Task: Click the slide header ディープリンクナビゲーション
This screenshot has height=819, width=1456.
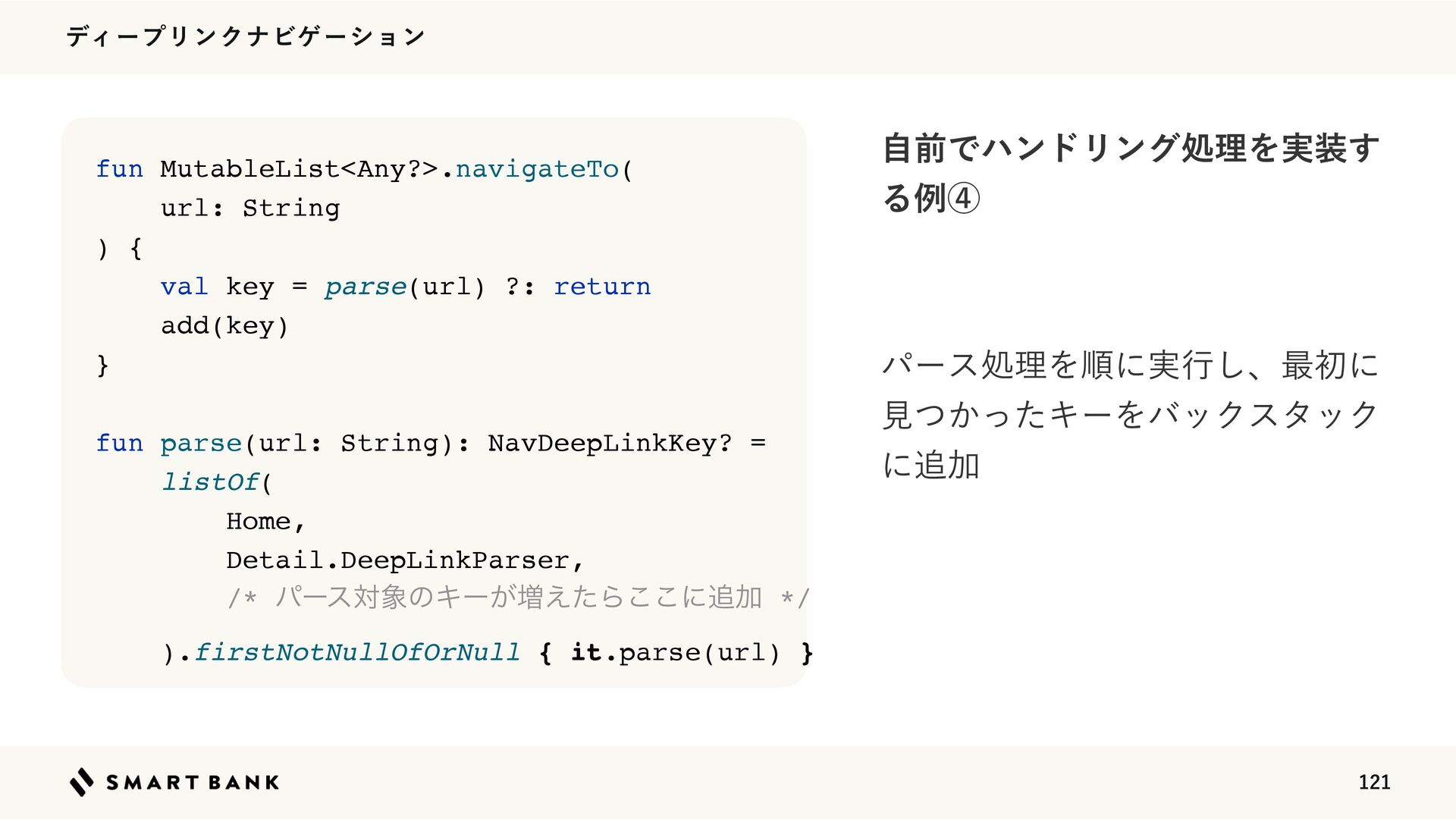Action: tap(246, 36)
